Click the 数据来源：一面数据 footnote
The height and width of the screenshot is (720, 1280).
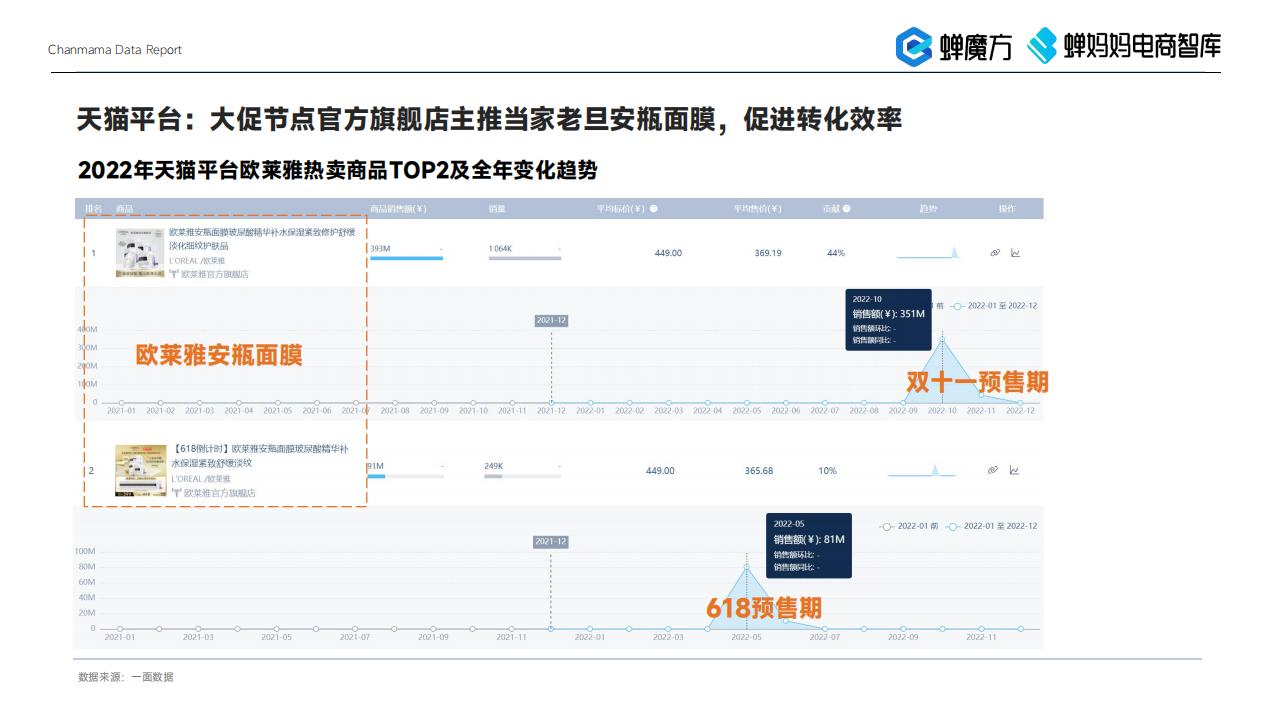(x=126, y=677)
